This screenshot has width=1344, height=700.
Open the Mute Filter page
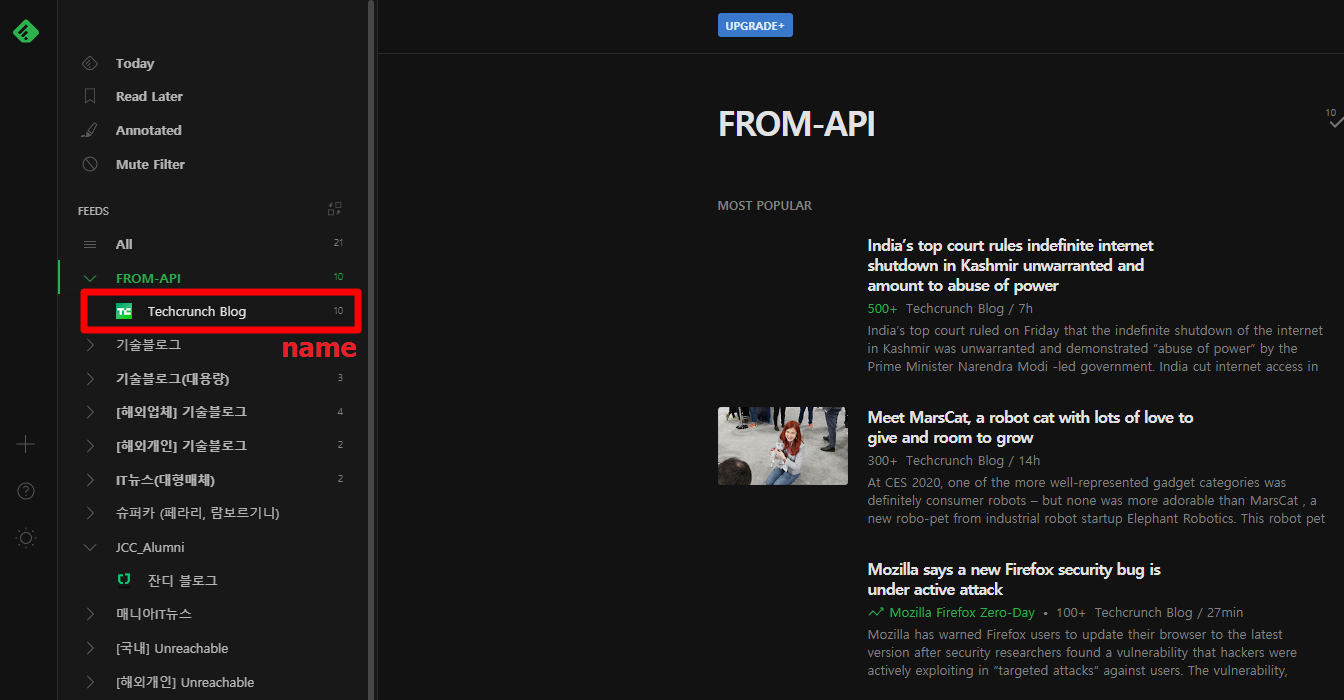150,164
